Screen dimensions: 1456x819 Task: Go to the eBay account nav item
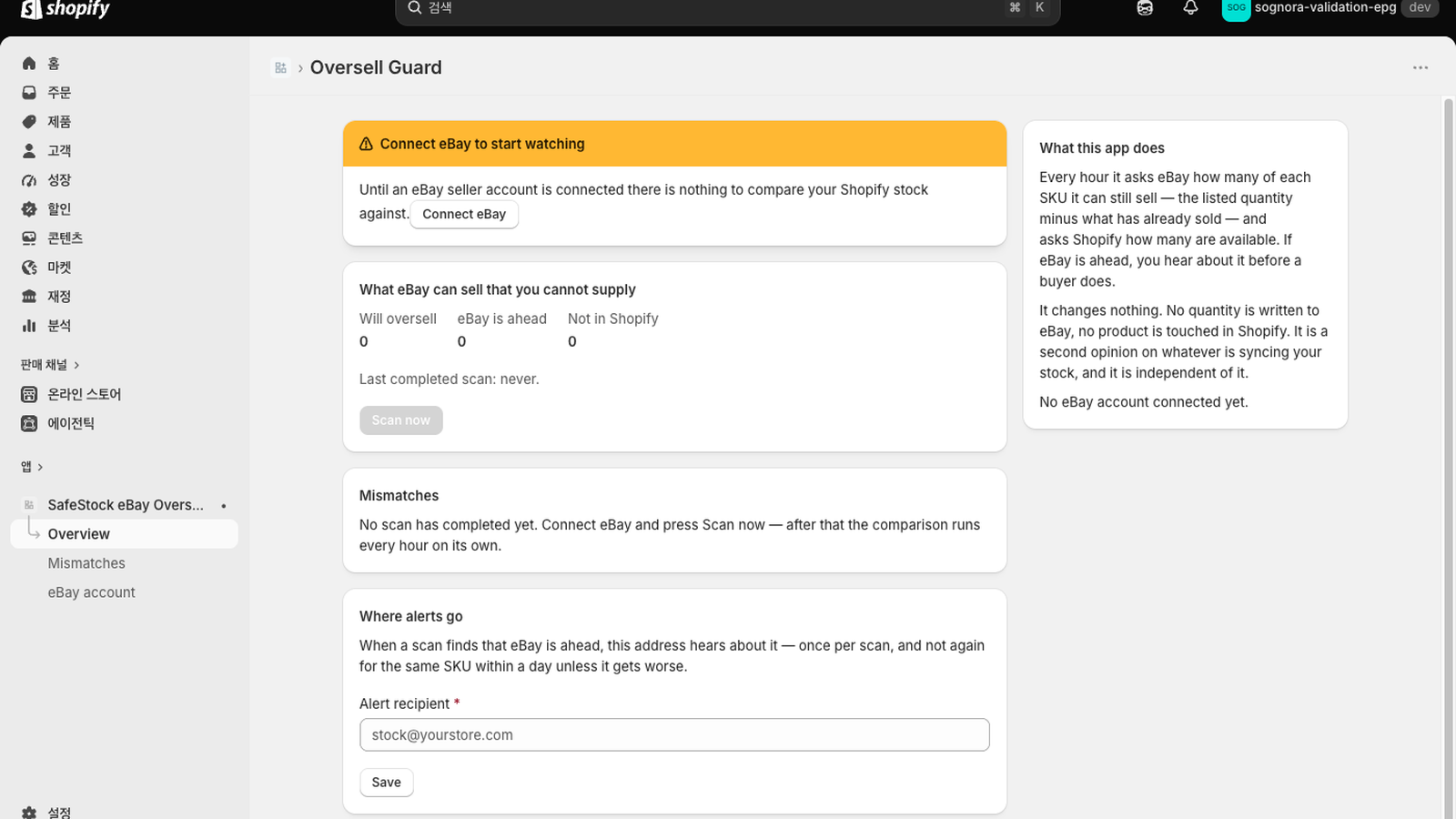tap(91, 592)
